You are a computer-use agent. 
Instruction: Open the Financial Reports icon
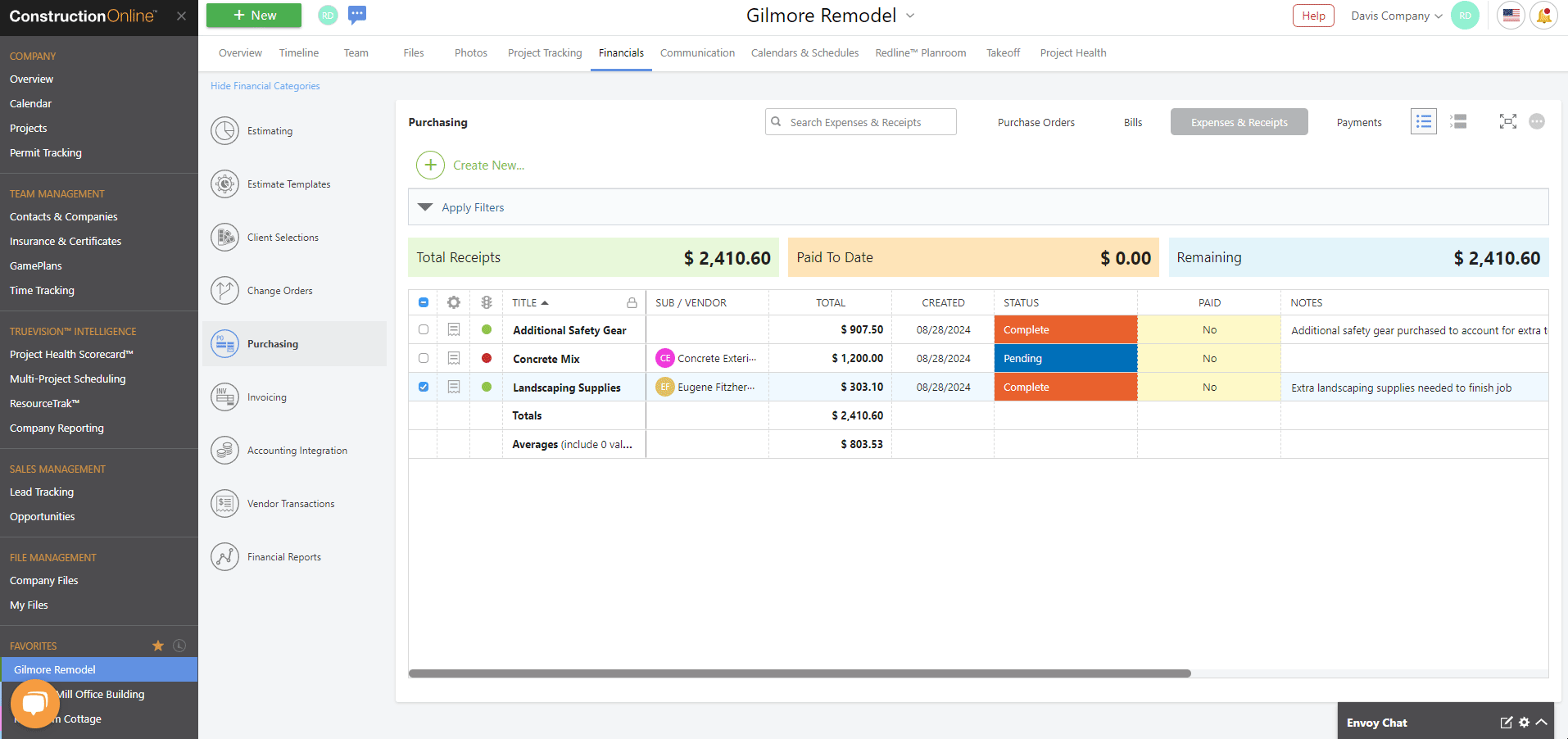tap(224, 557)
